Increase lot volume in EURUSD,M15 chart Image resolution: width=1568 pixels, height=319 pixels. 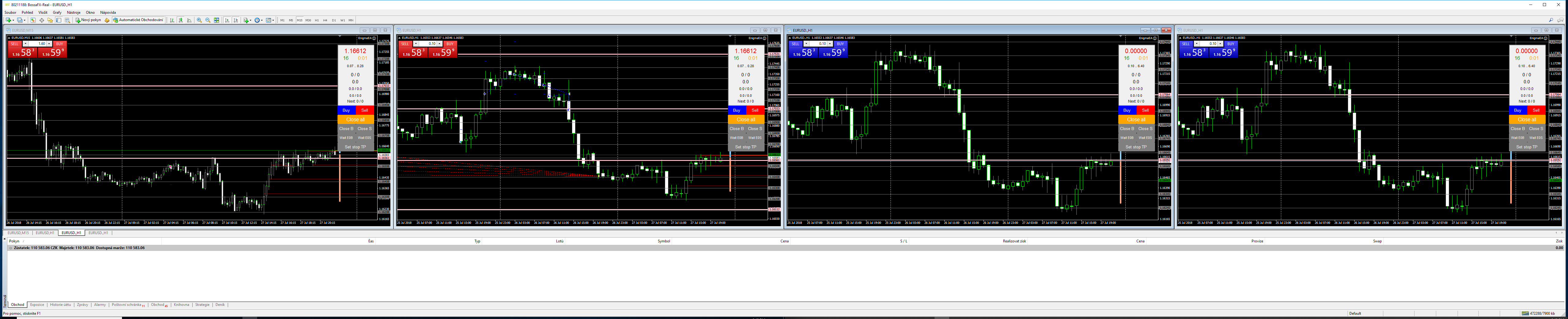click(x=49, y=44)
